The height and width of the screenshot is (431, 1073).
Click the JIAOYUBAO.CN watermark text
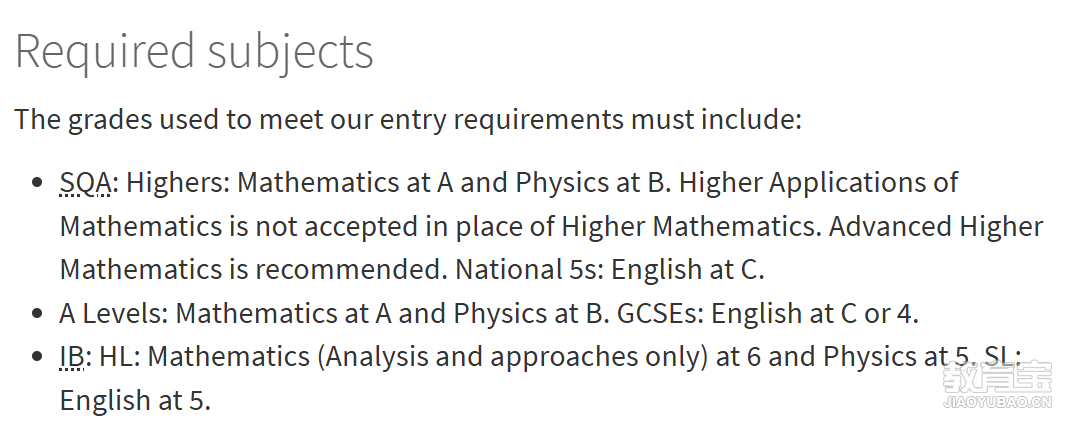[x=997, y=403]
